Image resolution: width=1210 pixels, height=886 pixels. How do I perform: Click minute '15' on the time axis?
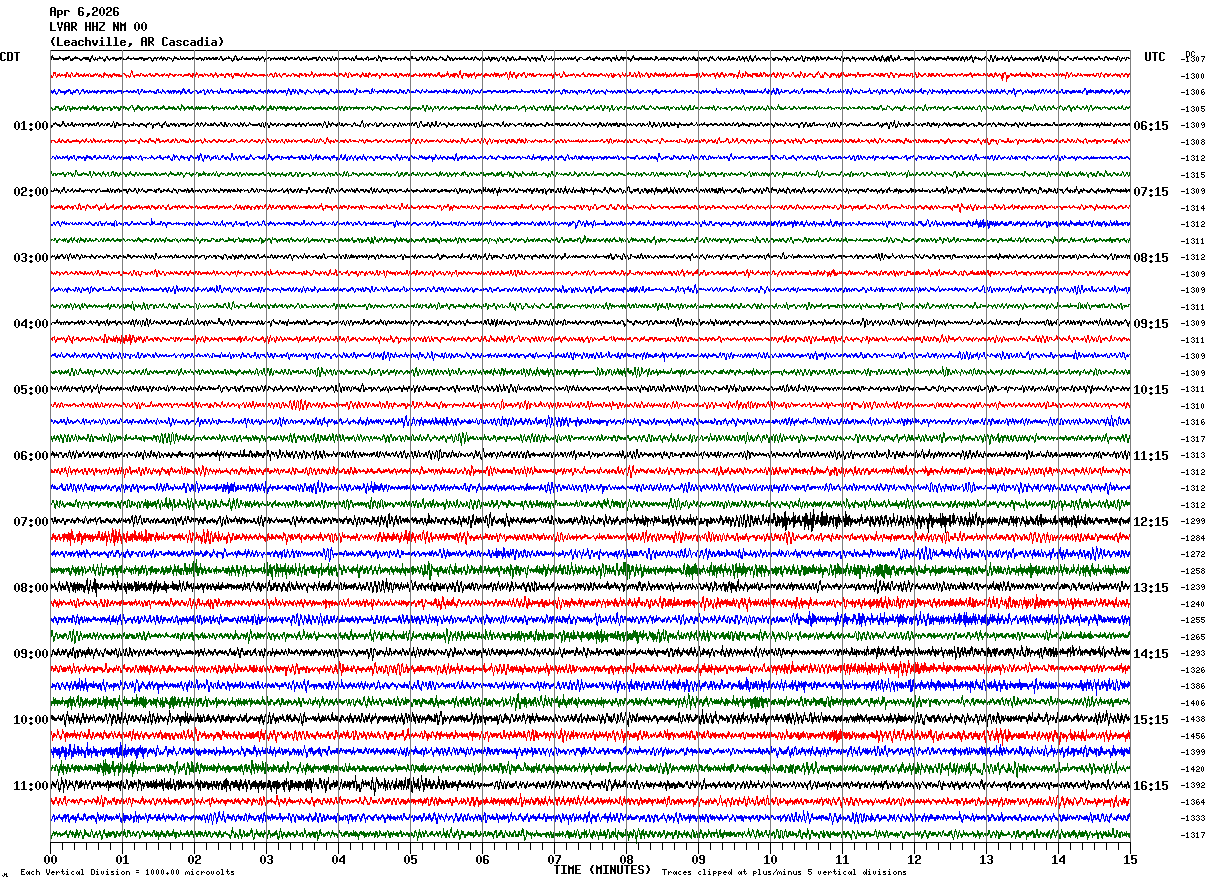tap(1129, 859)
